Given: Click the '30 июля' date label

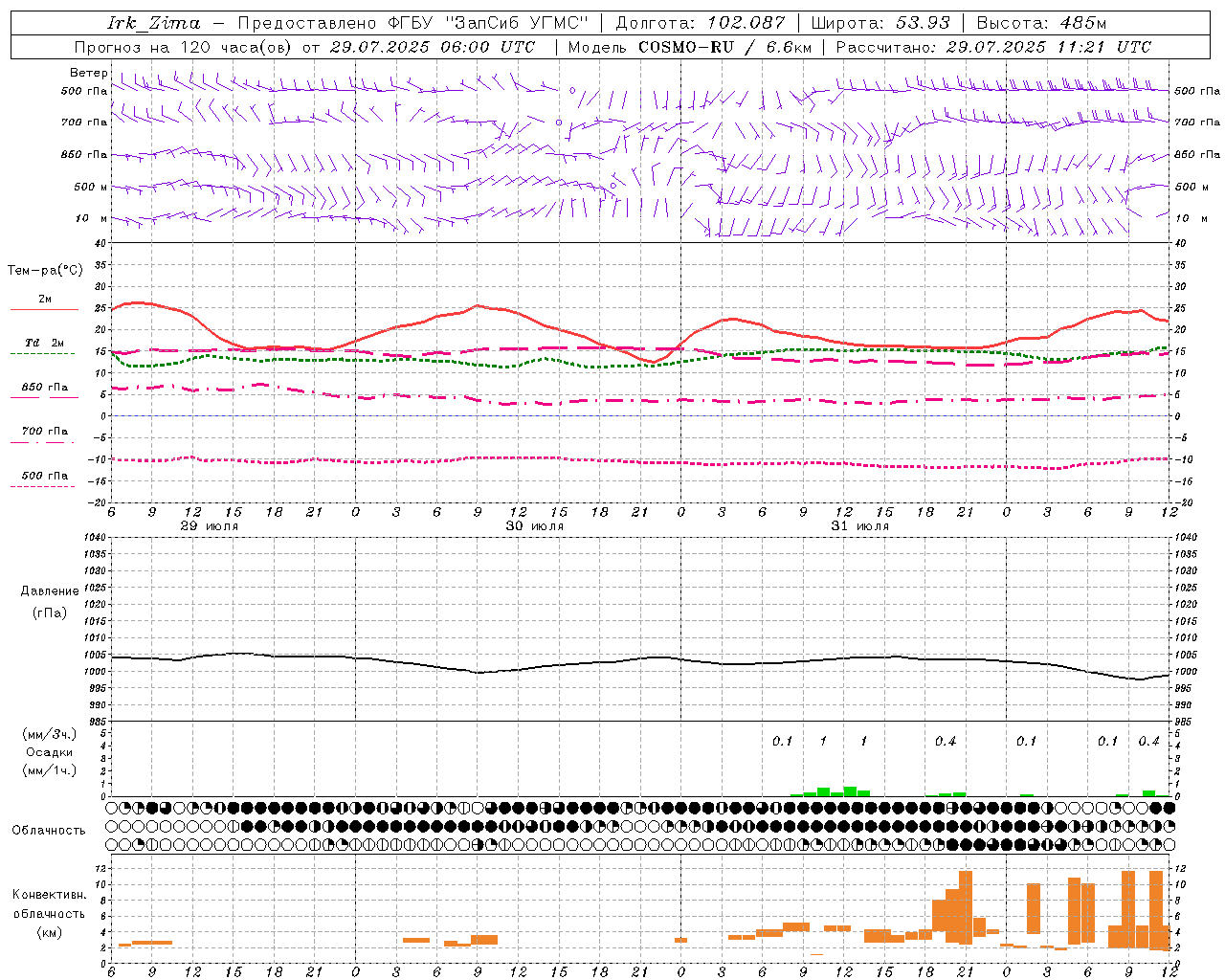Looking at the screenshot, I should coord(536,526).
